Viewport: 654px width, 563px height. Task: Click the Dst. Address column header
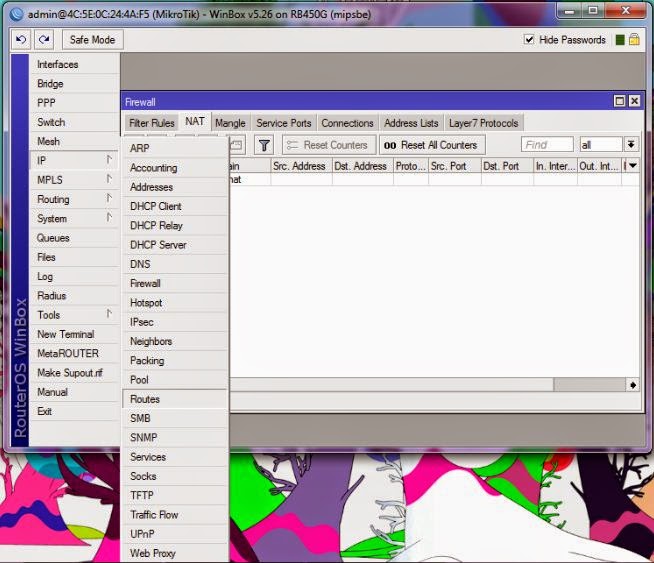362,166
